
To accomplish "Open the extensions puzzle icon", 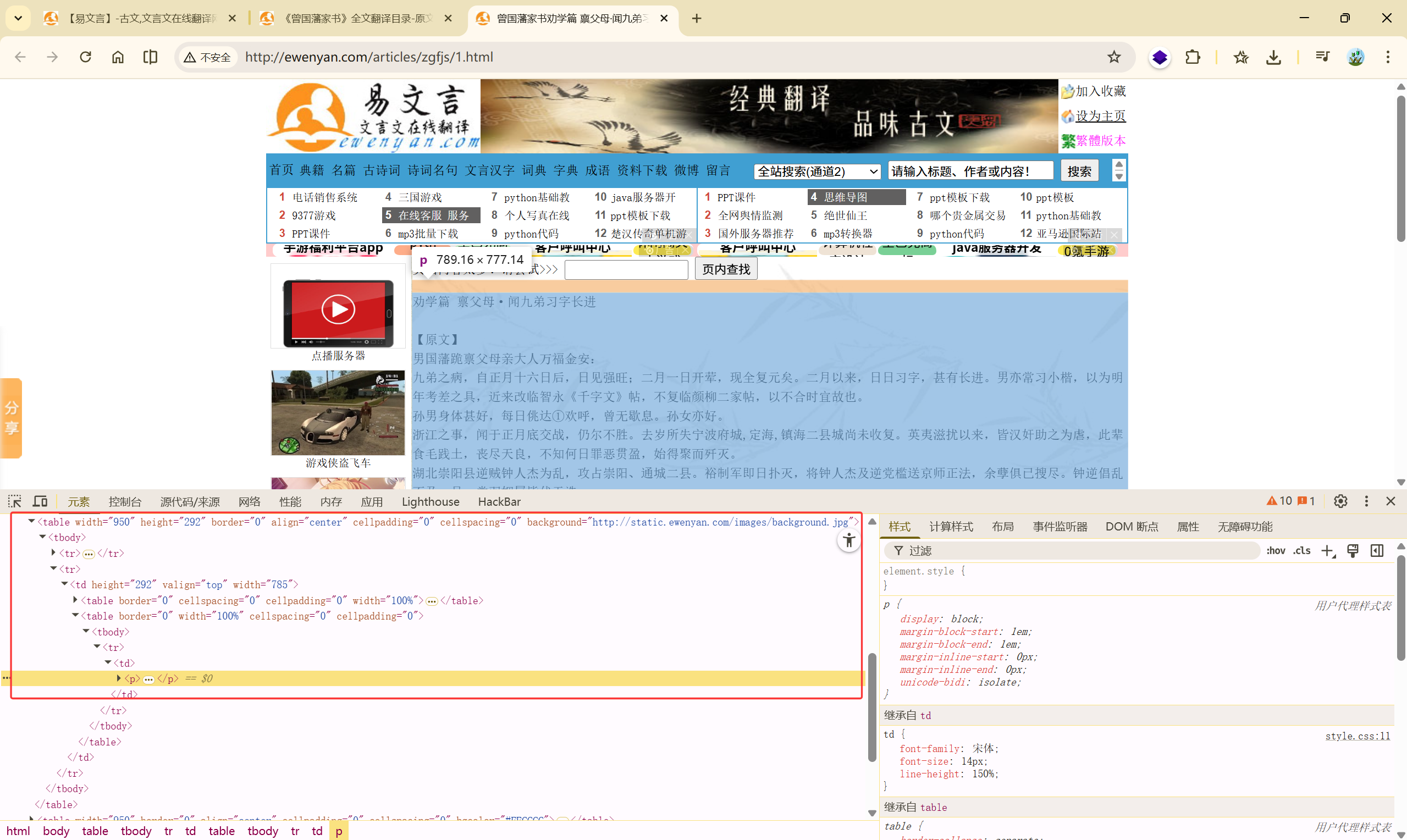I will (1193, 57).
